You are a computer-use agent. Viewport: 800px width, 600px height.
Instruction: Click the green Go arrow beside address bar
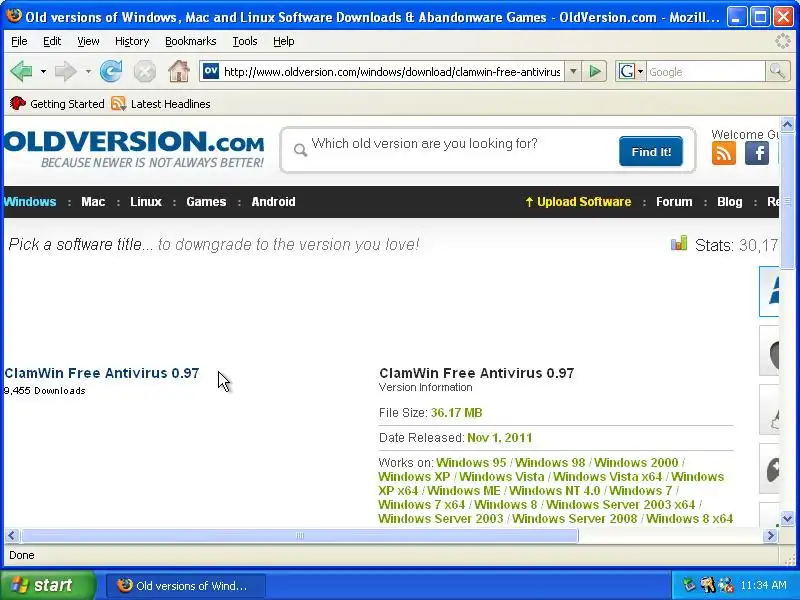click(x=594, y=71)
